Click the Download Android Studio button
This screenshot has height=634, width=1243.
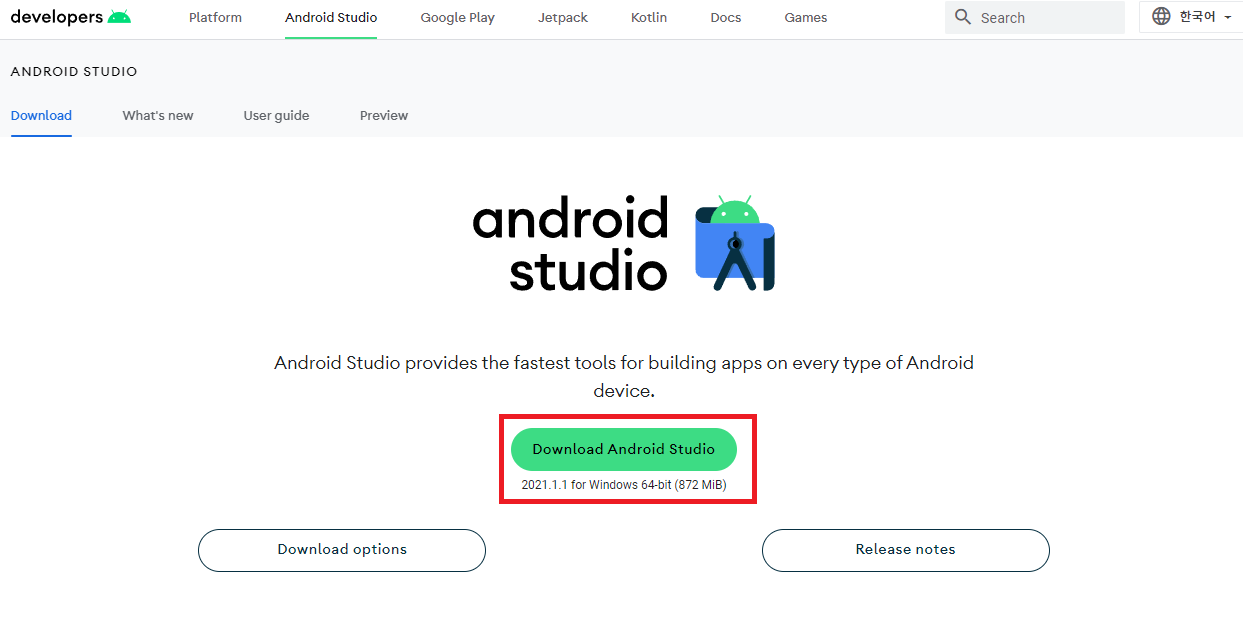pyautogui.click(x=624, y=449)
